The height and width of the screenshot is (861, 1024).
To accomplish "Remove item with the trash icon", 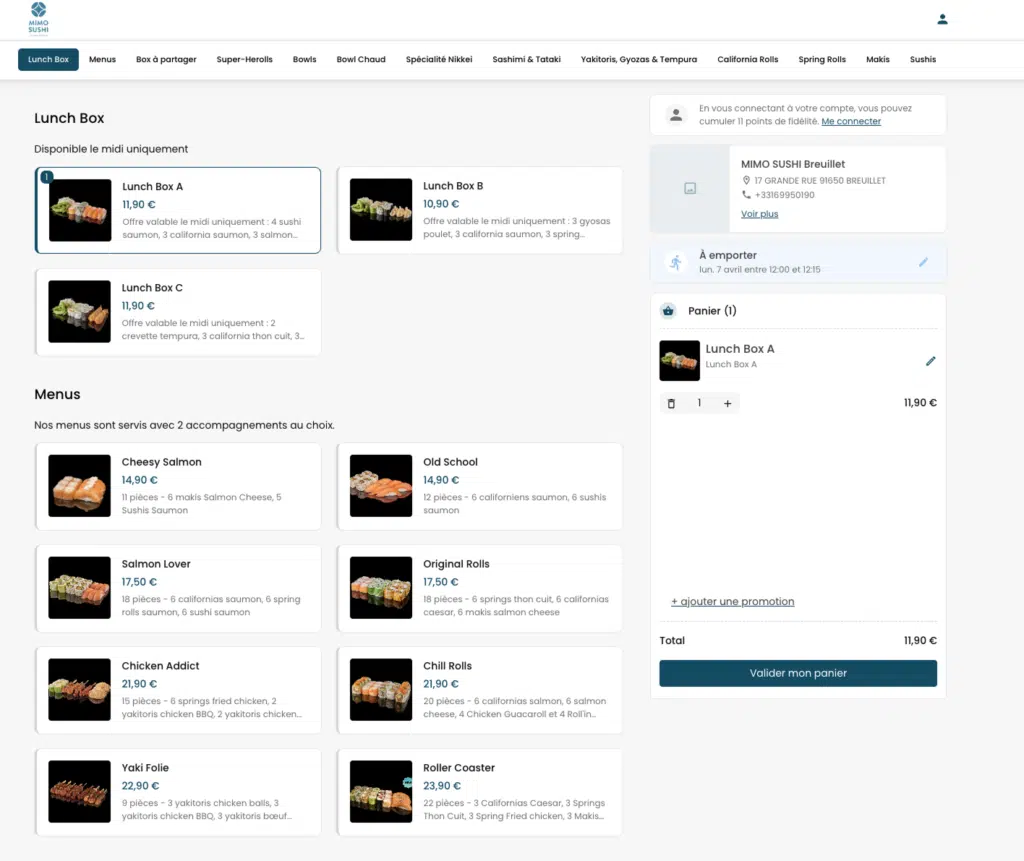I will (x=671, y=404).
